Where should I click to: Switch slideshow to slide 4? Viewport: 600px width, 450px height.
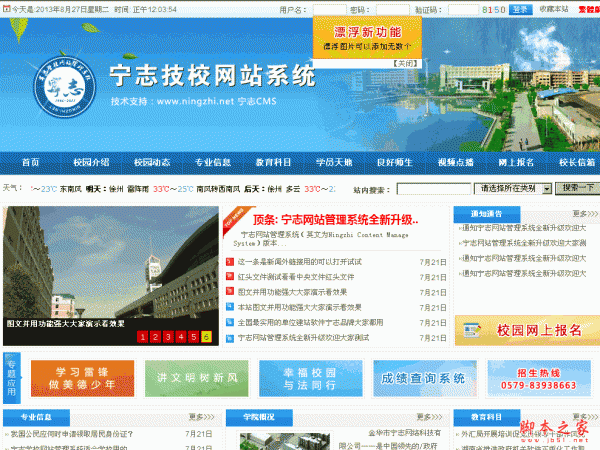181,337
